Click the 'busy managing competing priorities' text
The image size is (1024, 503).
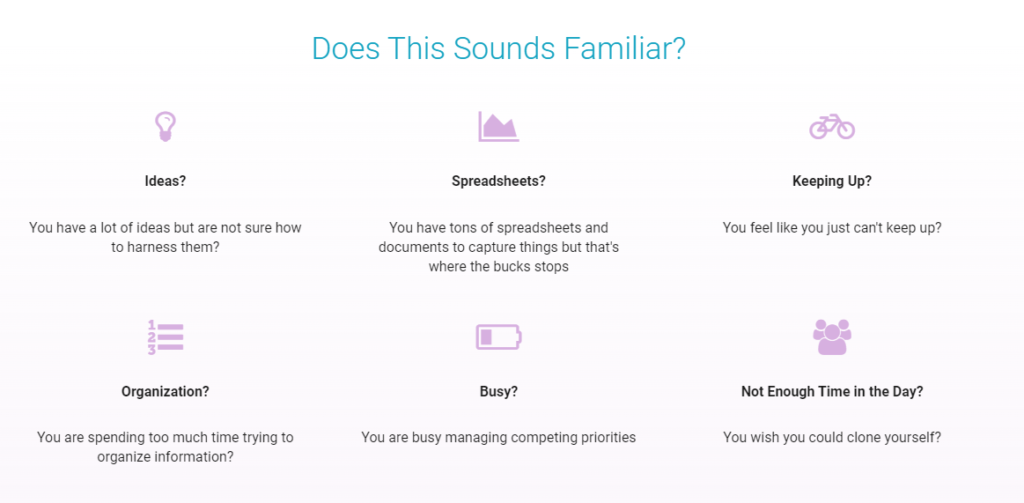pyautogui.click(x=498, y=437)
